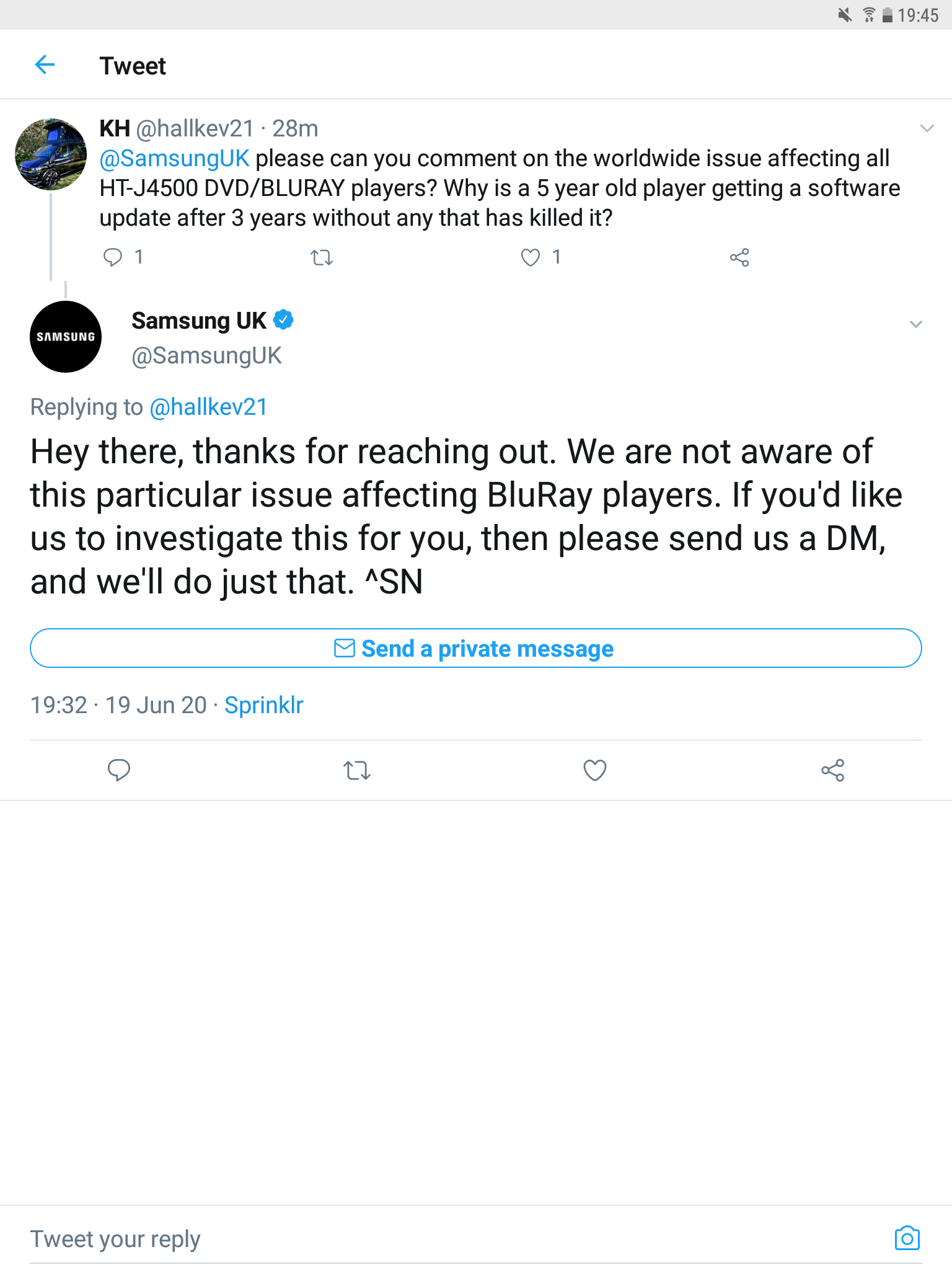The image size is (952, 1270).
Task: Open @SamsungUK mention in KH's tweet
Action: click(174, 159)
